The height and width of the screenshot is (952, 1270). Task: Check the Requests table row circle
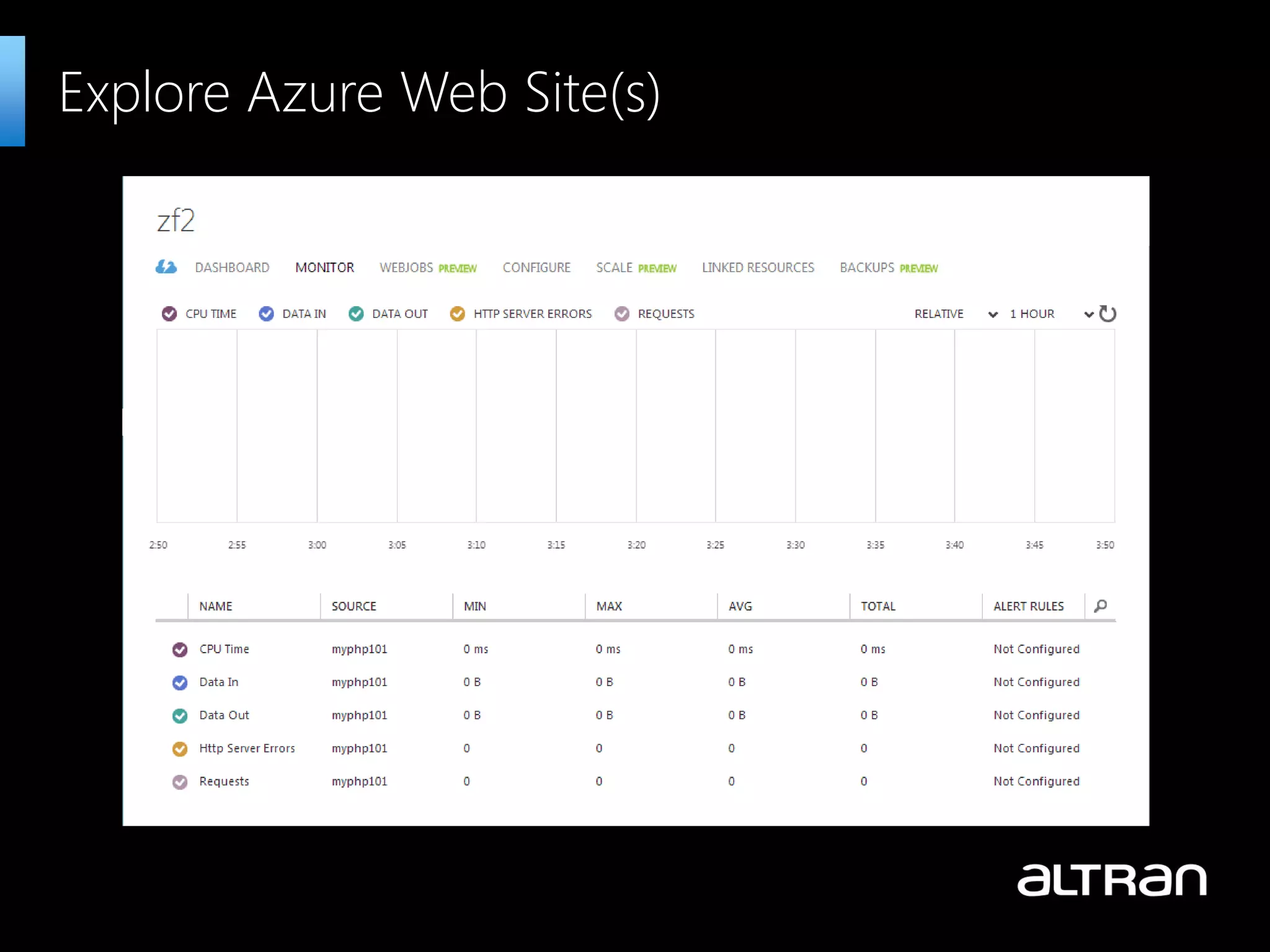point(180,782)
